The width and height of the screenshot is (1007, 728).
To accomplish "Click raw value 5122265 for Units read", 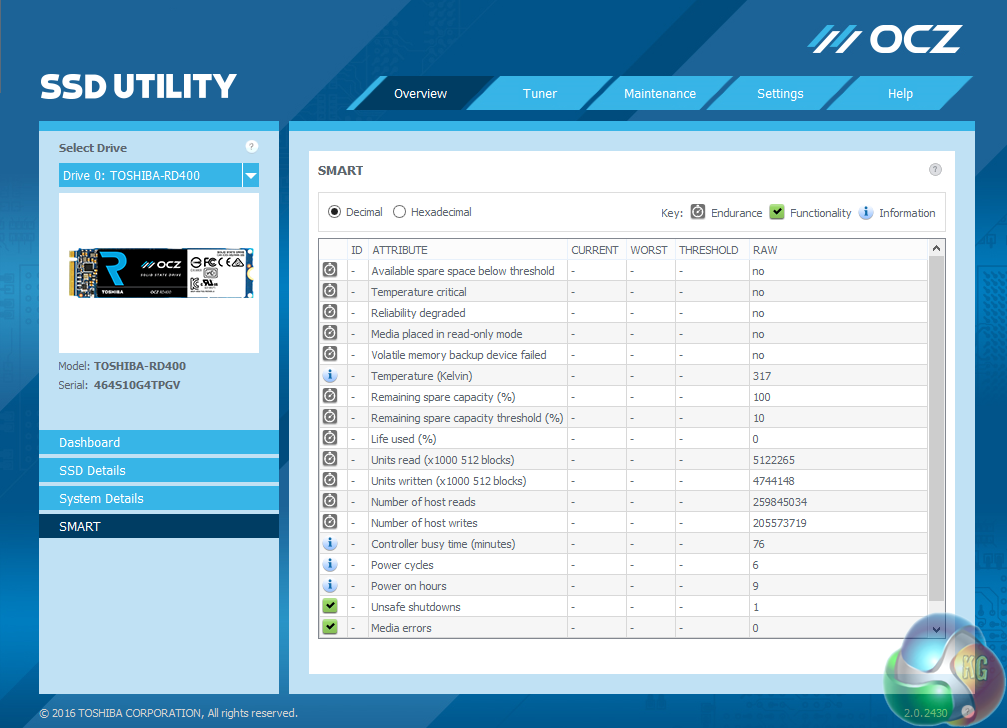I will (773, 460).
